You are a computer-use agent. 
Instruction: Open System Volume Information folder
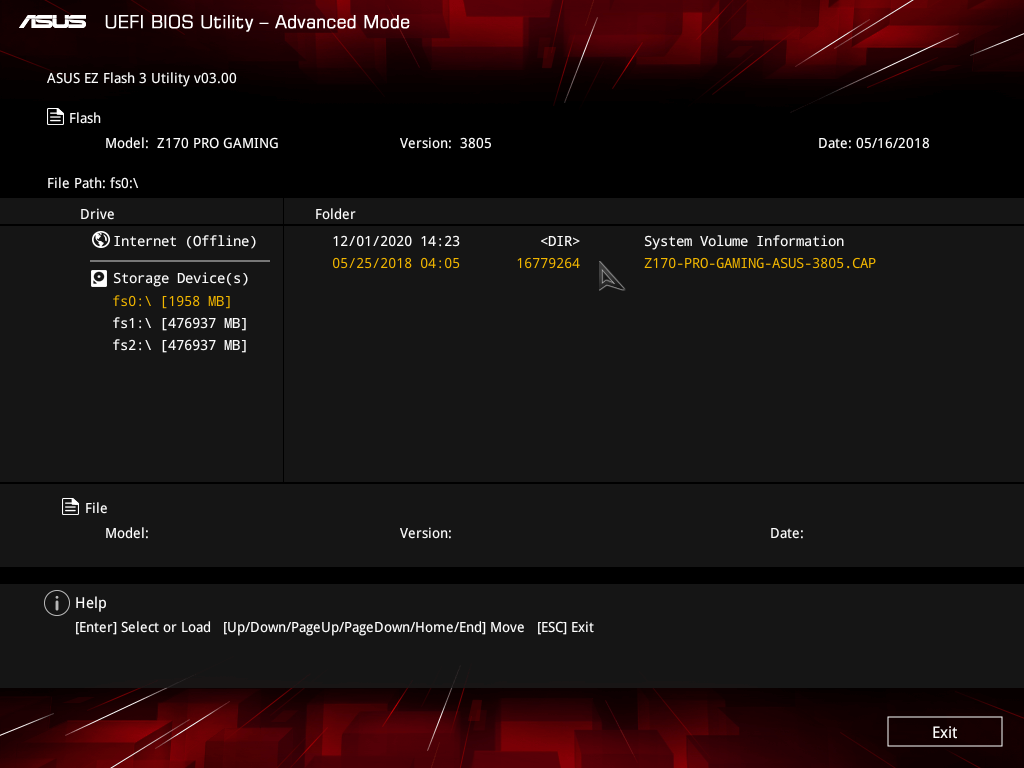point(743,241)
